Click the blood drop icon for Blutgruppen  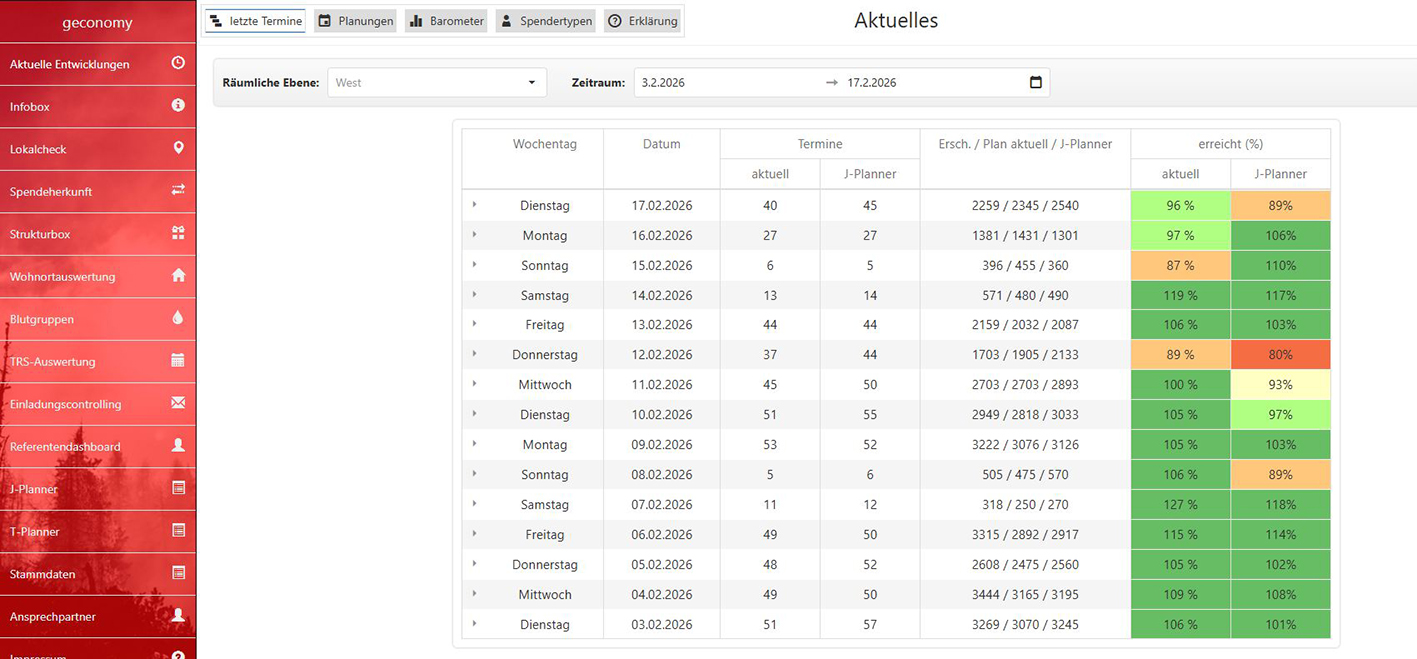178,318
